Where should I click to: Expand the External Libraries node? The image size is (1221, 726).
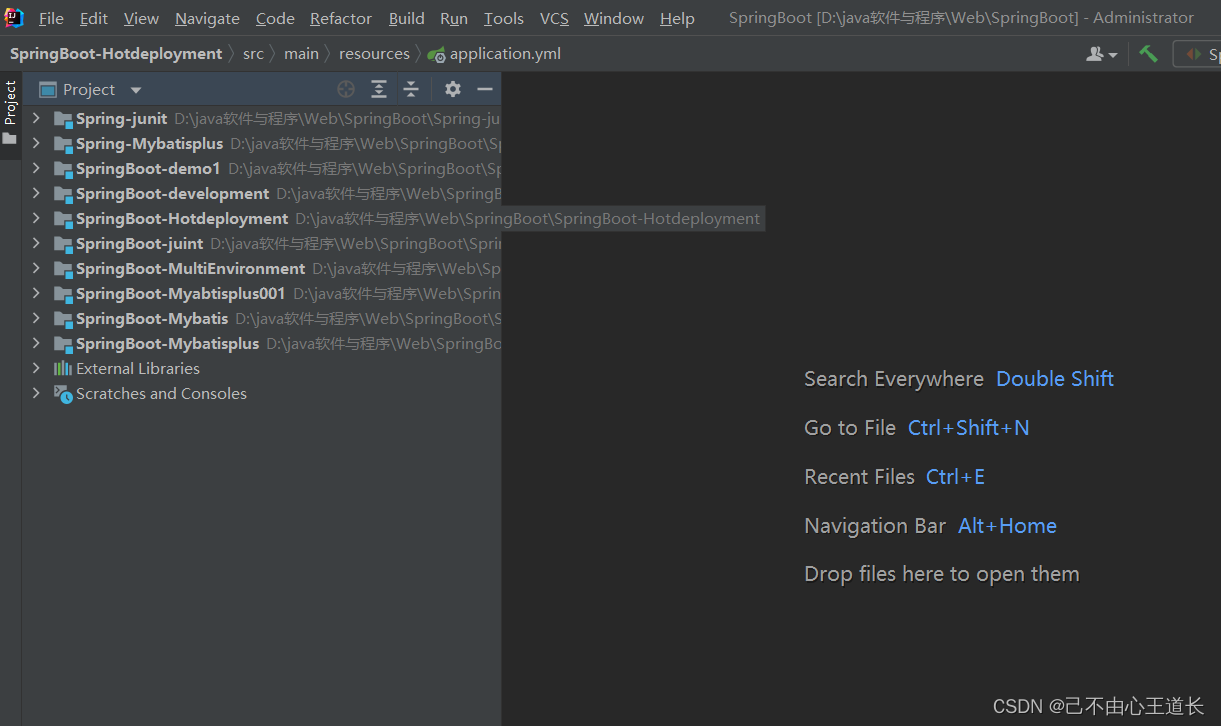tap(36, 368)
